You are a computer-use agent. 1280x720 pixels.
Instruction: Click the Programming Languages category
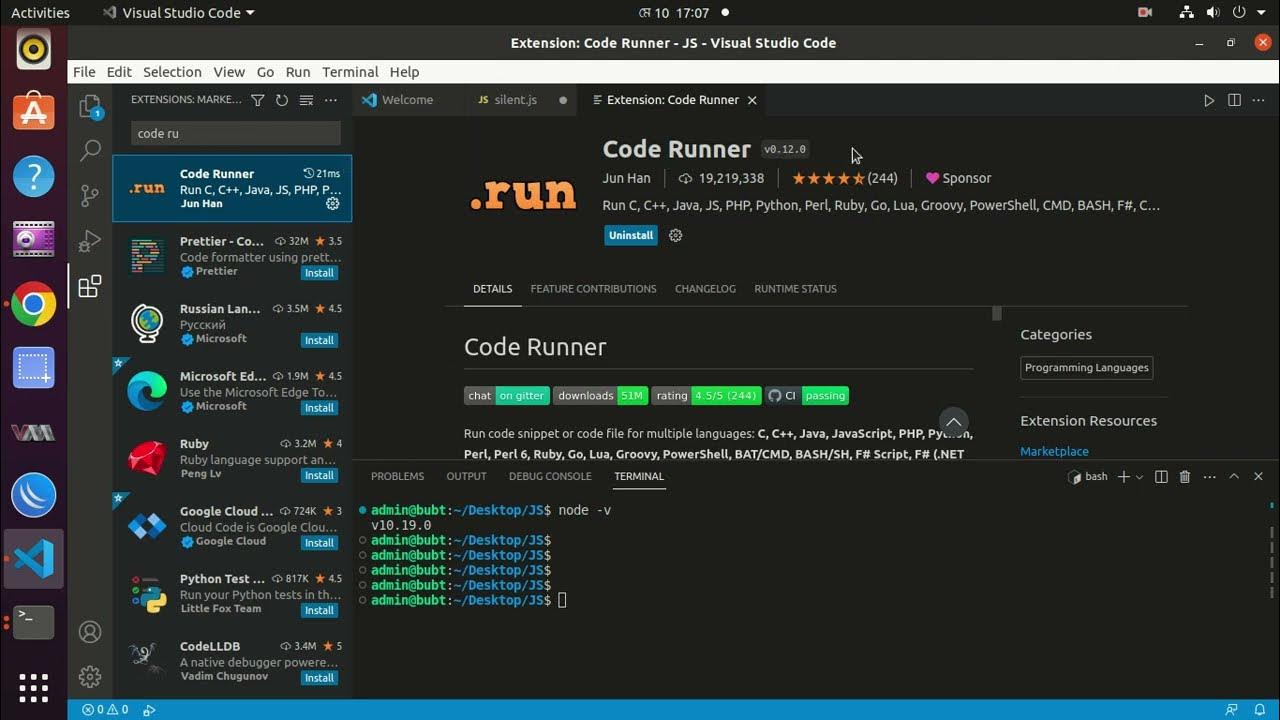tap(1086, 368)
